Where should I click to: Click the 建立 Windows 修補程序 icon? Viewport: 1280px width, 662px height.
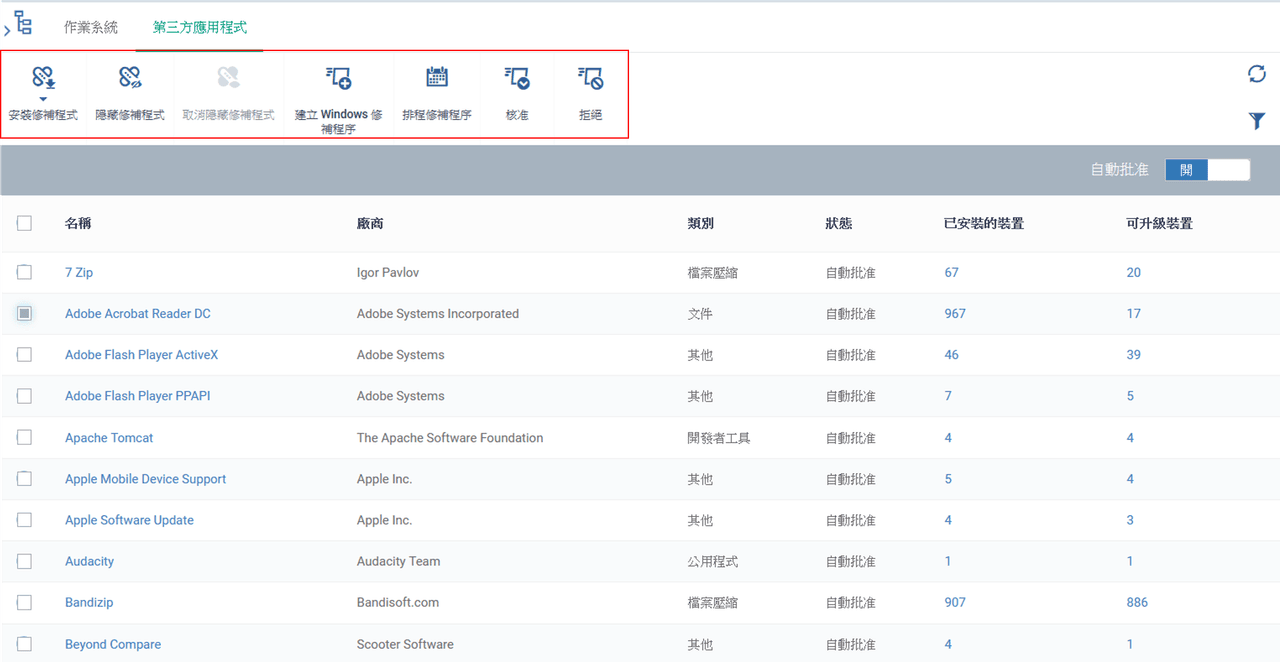click(339, 77)
